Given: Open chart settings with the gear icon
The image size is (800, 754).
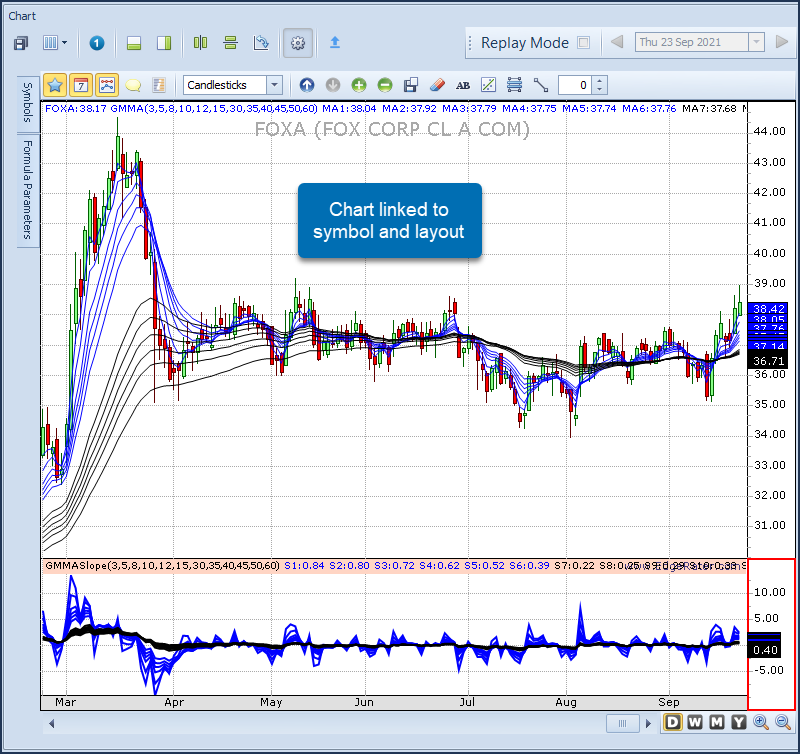Looking at the screenshot, I should (x=298, y=43).
